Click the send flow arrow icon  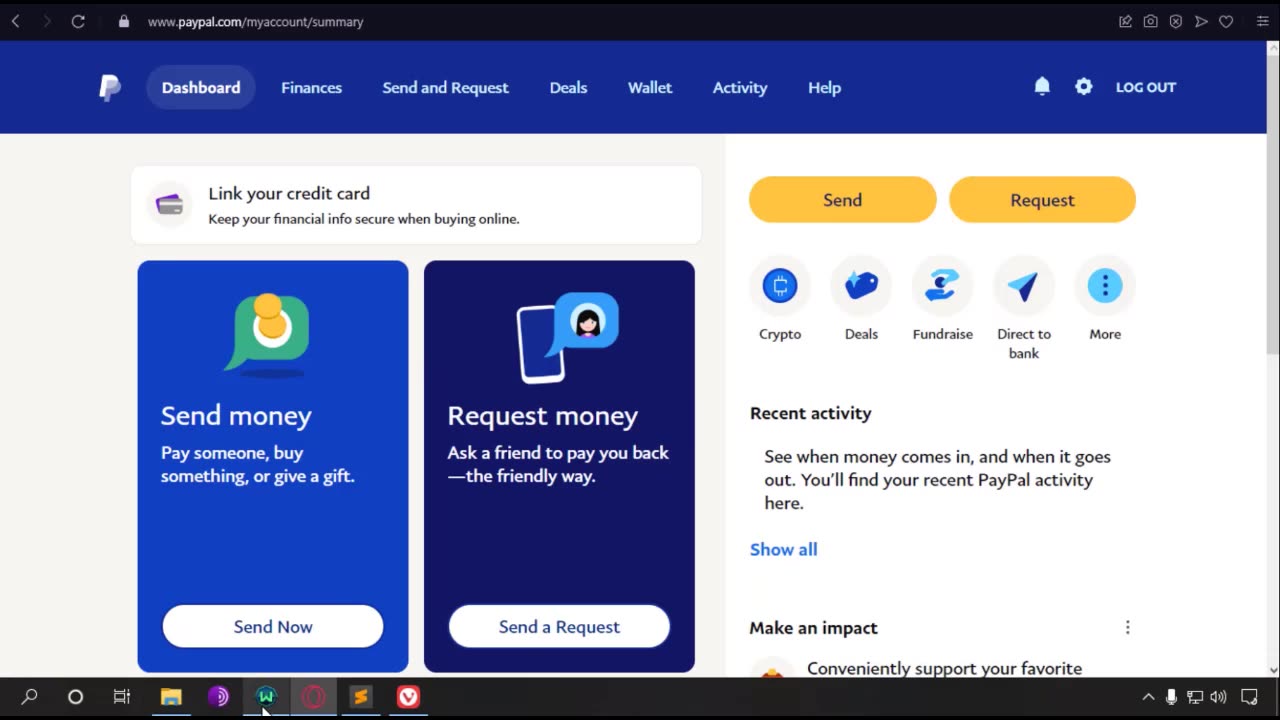pyautogui.click(x=1201, y=21)
